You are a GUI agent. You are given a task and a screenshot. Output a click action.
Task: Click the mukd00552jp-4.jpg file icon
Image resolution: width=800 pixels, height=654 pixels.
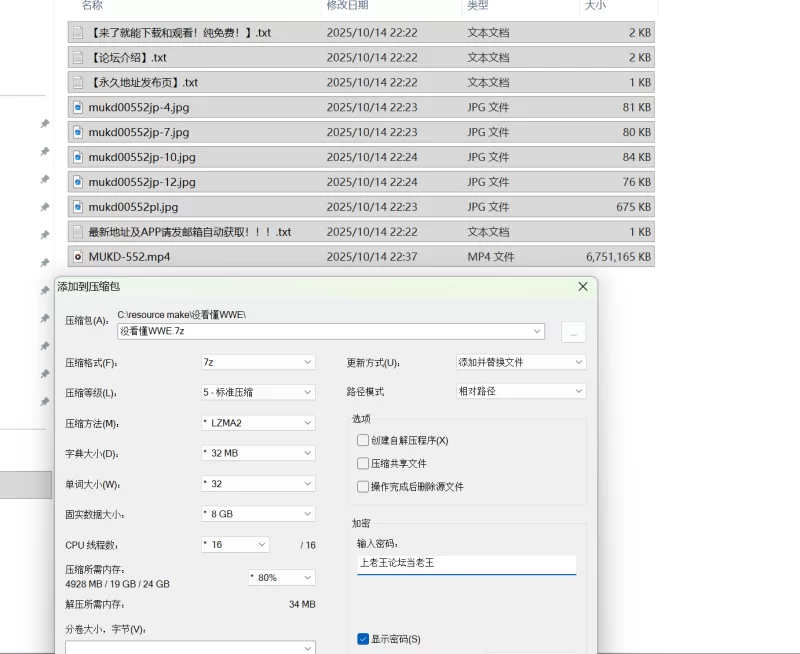(x=78, y=107)
